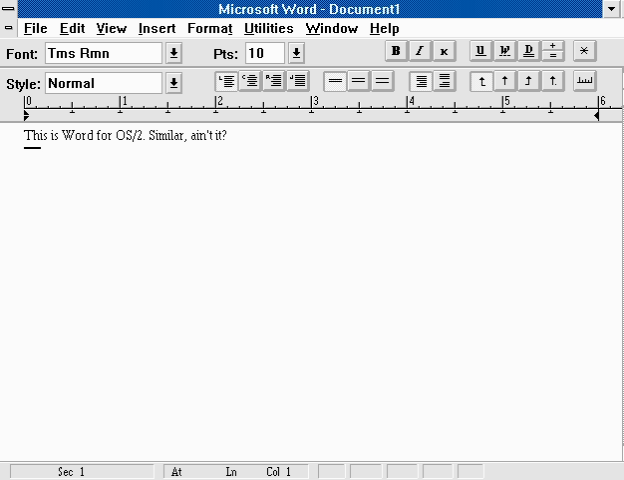
Task: Click the superscript/subscript plus-equals button
Action: click(x=552, y=51)
